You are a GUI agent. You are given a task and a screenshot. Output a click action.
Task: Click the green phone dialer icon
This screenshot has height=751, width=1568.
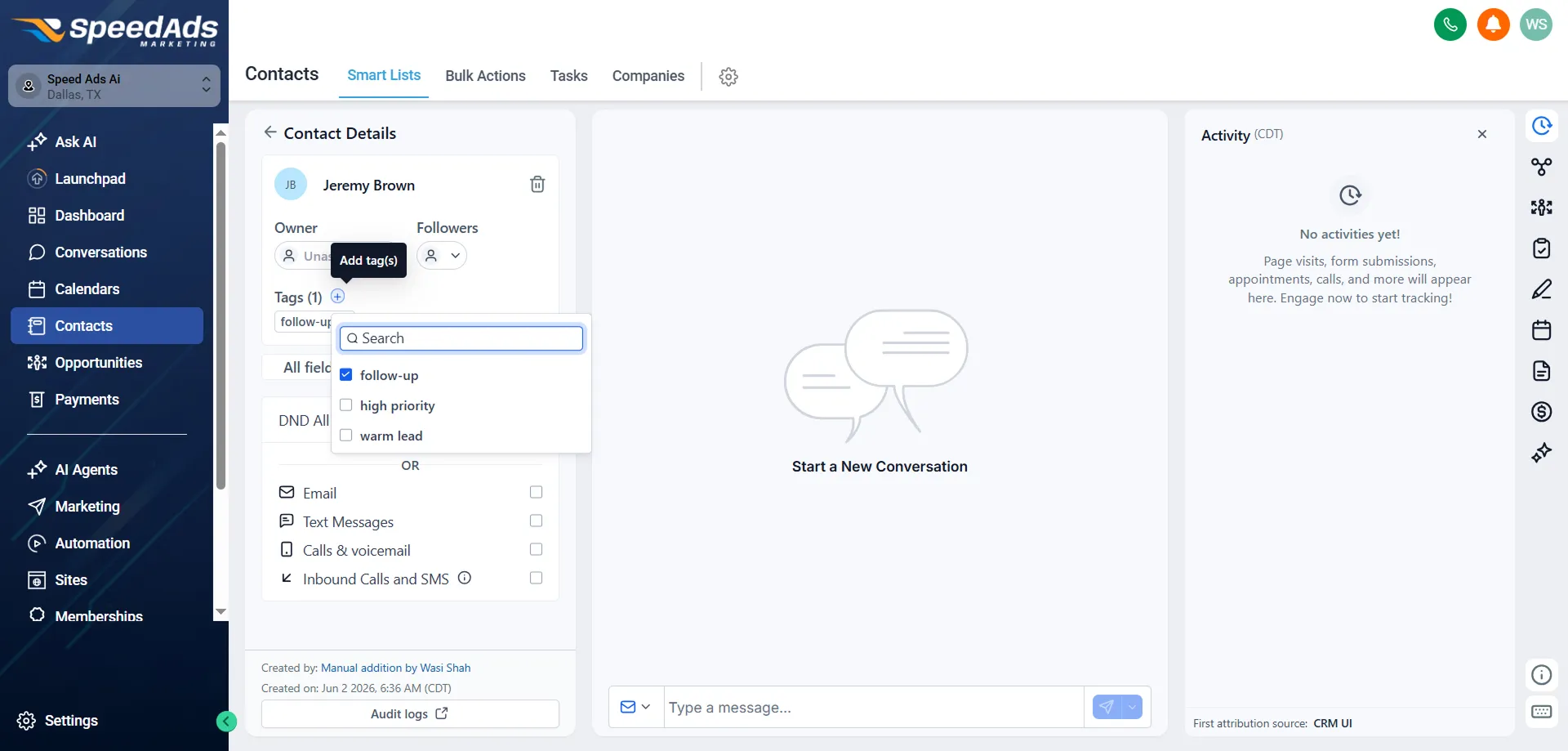tap(1450, 25)
